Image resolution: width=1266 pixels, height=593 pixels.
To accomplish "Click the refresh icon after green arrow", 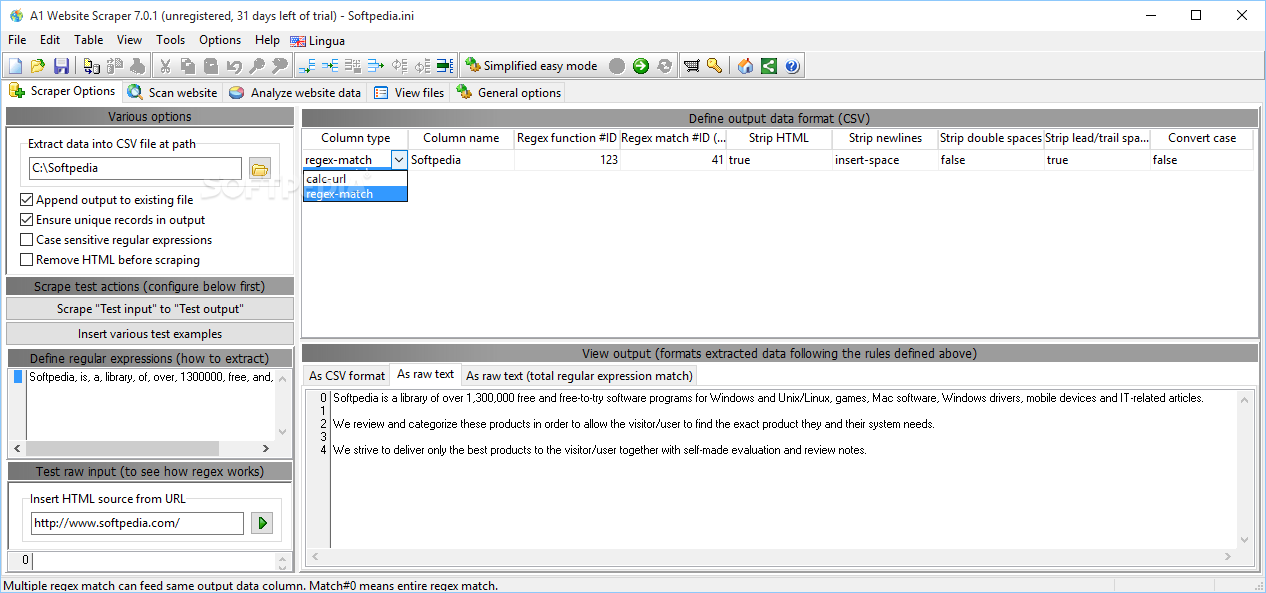I will click(x=663, y=66).
